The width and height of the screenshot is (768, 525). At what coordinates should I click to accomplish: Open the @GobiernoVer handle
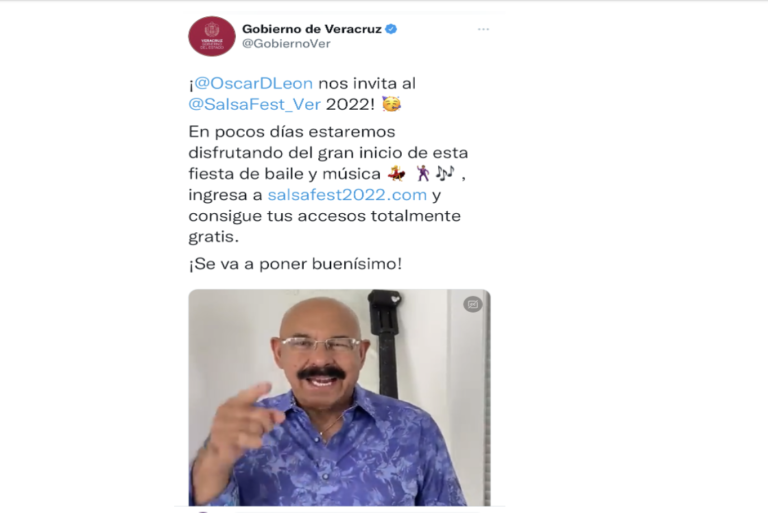pyautogui.click(x=287, y=44)
